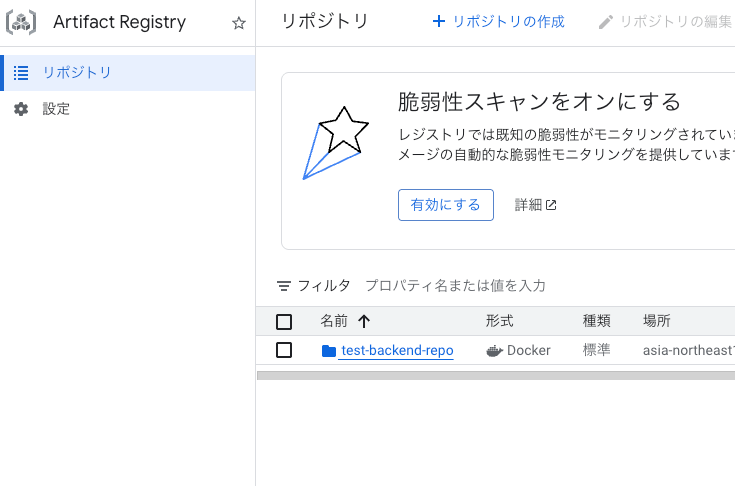
Task: Open 設定 in the left navigation
Action: [x=128, y=109]
